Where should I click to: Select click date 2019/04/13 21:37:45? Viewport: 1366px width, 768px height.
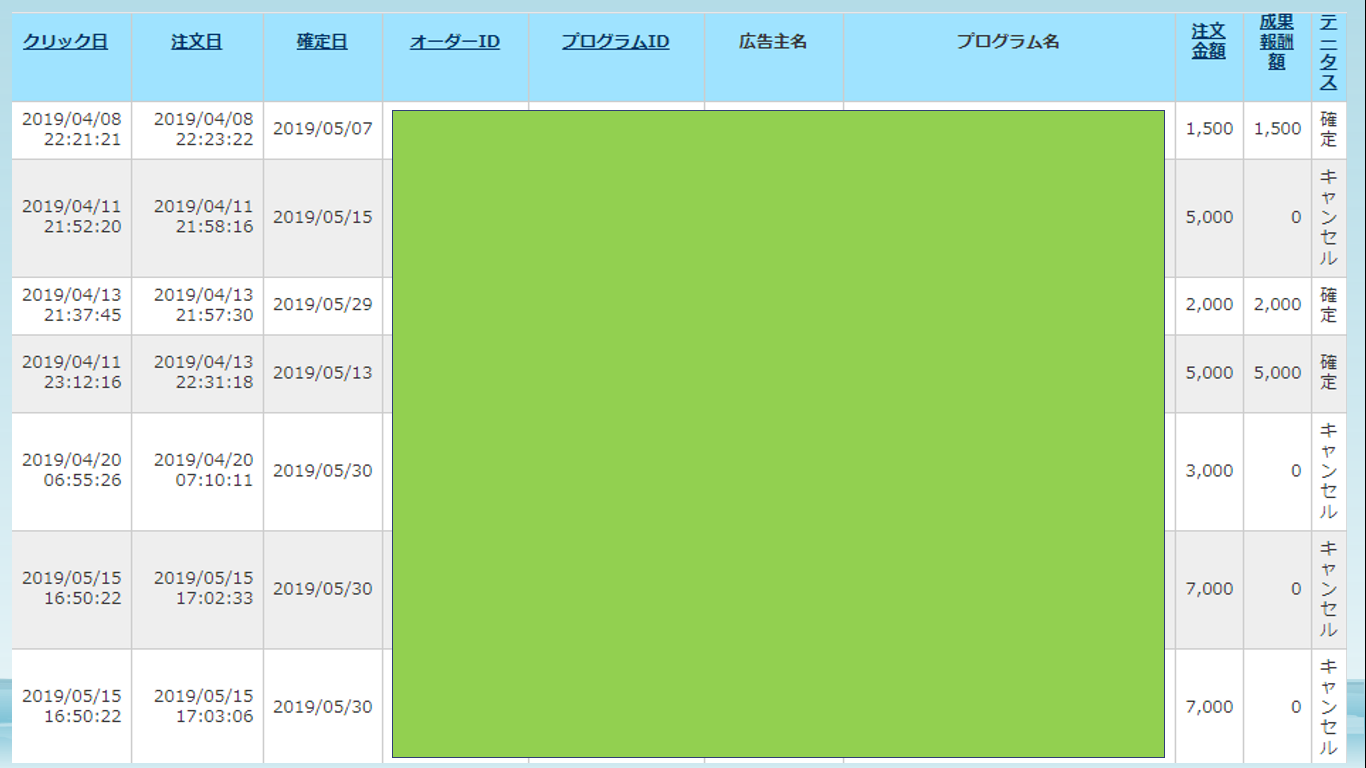[x=71, y=305]
